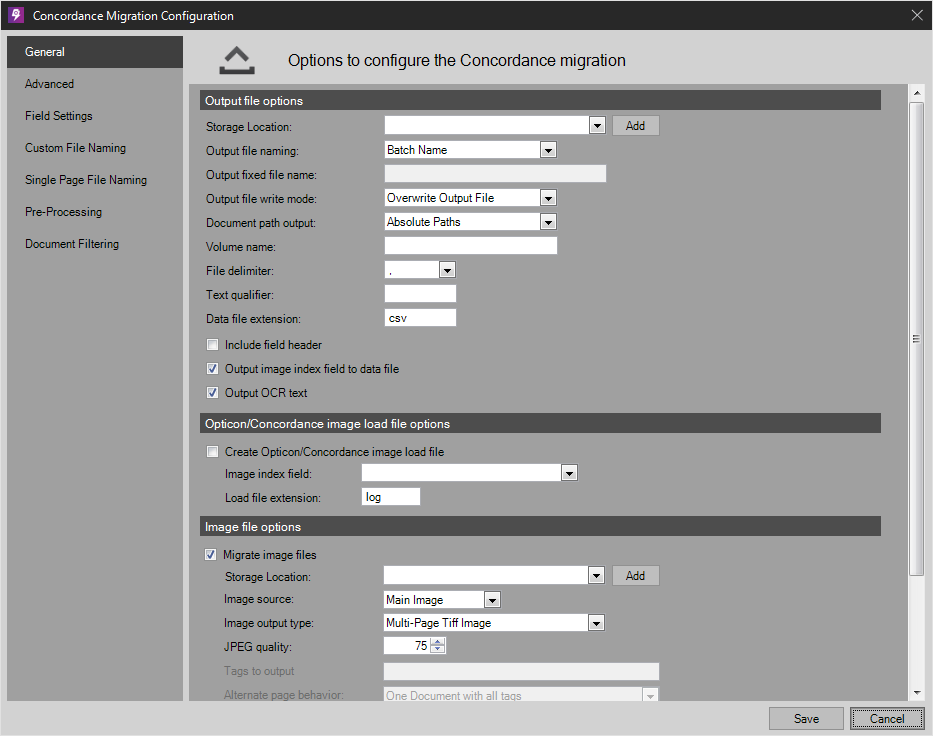This screenshot has width=933, height=736.
Task: Click the JPEG quality value field
Action: tap(408, 646)
